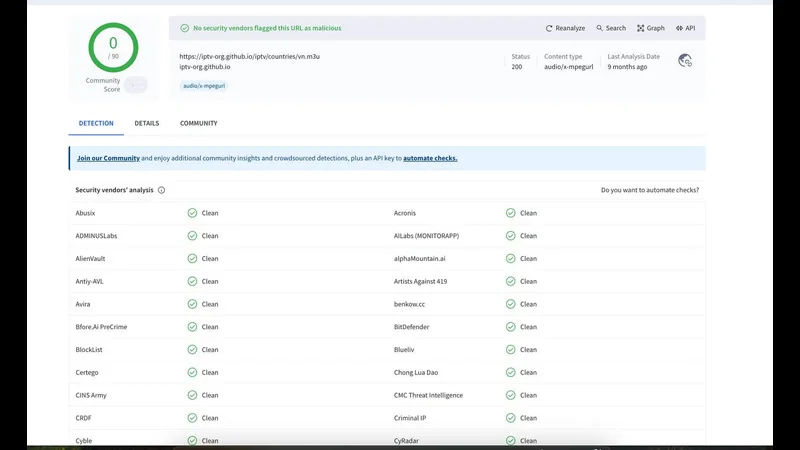Click the Acronis Clean checkmark icon
The height and width of the screenshot is (450, 800).
tap(511, 213)
